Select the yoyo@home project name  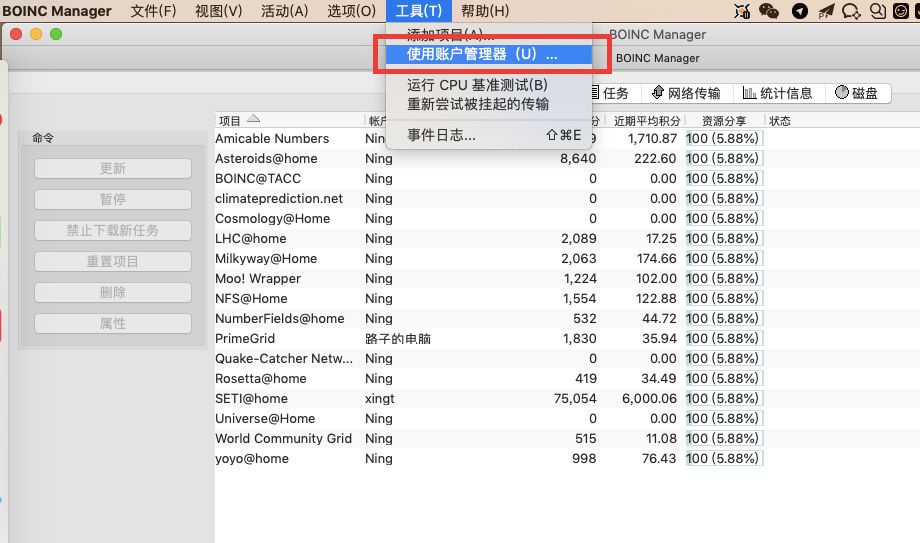[x=252, y=458]
